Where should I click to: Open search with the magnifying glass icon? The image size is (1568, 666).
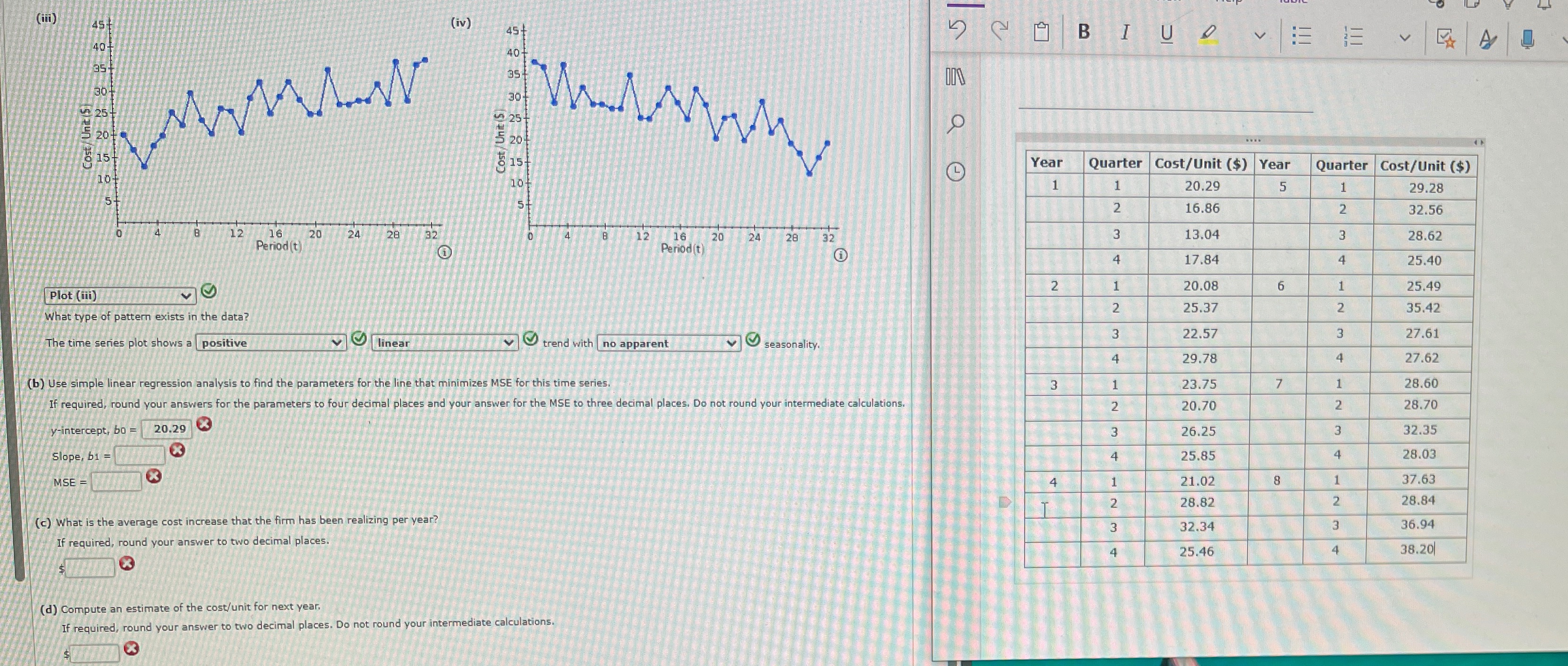[x=956, y=124]
